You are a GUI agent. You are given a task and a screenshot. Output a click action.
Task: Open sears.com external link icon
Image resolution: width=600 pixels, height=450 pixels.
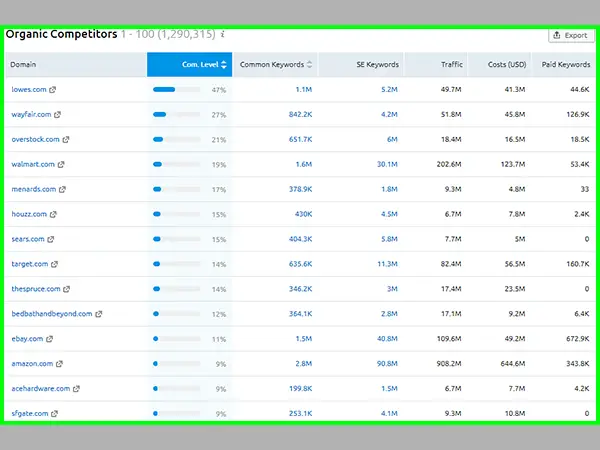tap(51, 239)
